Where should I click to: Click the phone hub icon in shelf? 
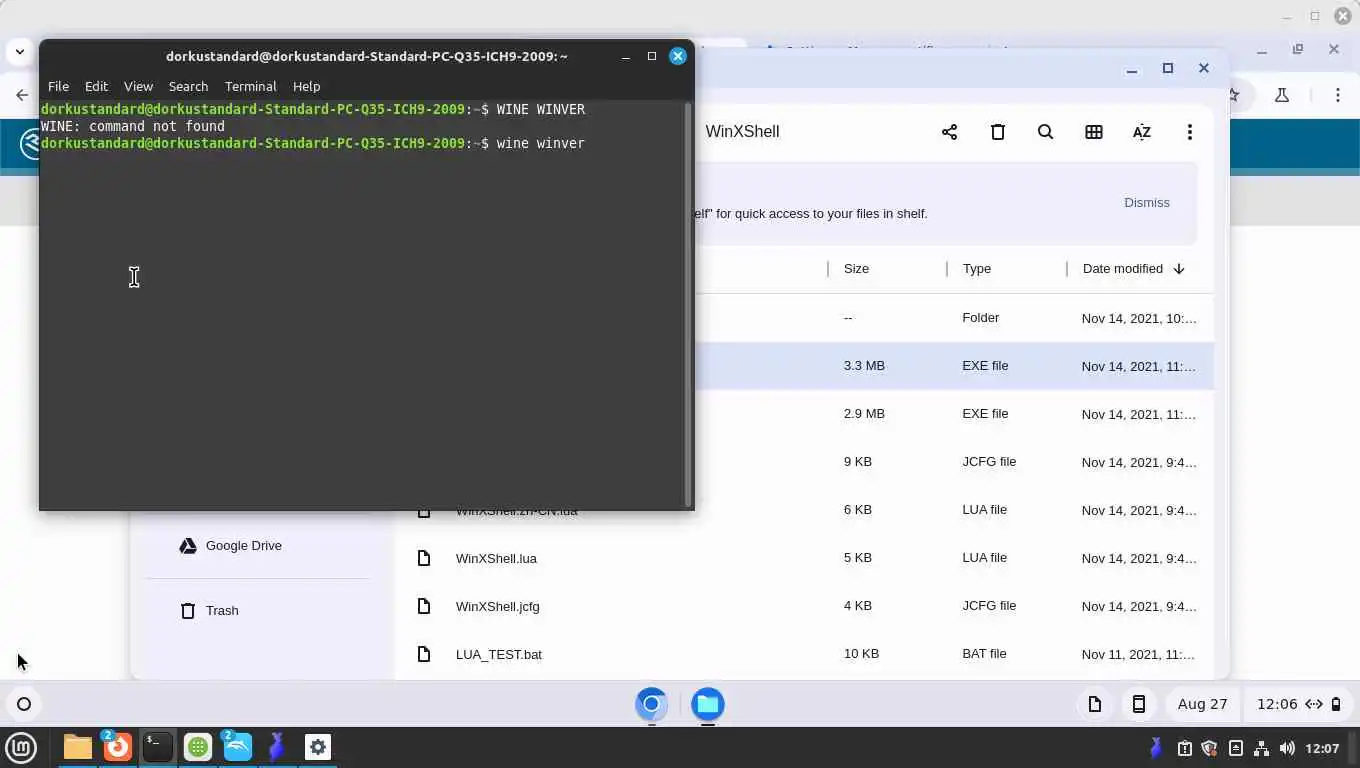pyautogui.click(x=1138, y=704)
